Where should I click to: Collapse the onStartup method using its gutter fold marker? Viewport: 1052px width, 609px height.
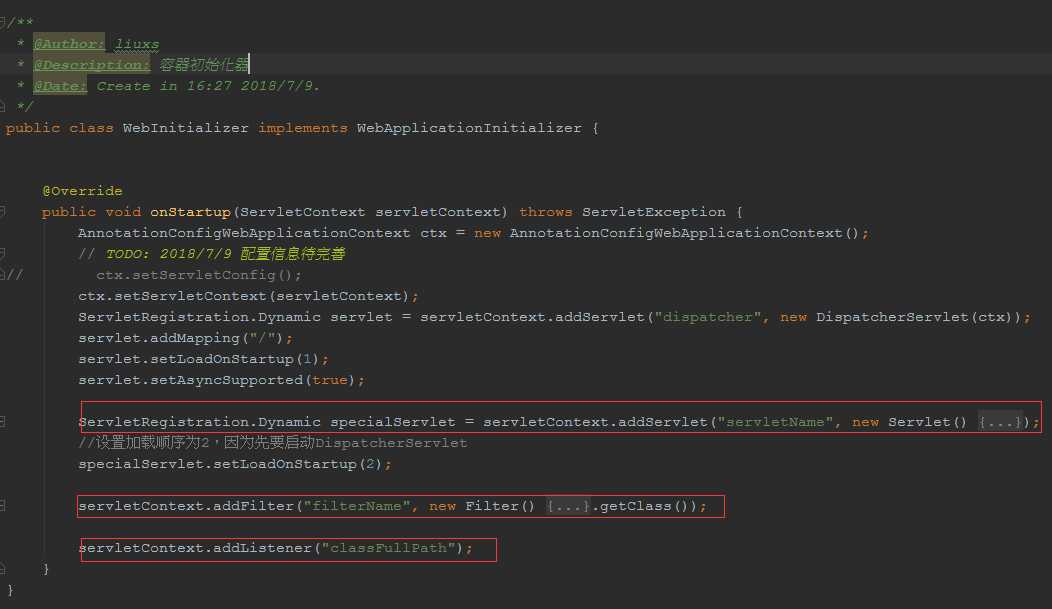(3, 212)
